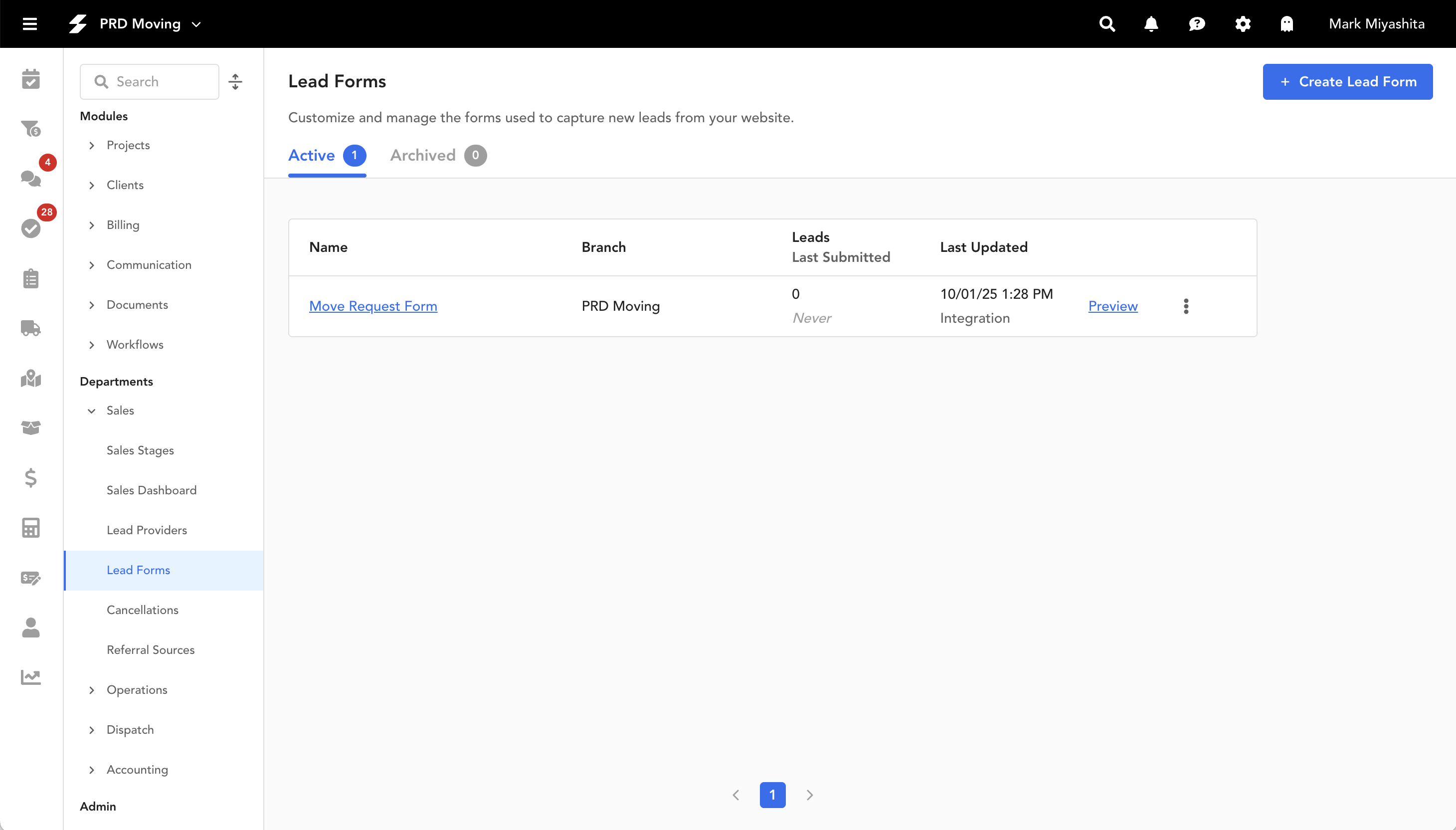Open chat messages icon with 4 badge
Image resolution: width=1456 pixels, height=830 pixels.
pos(31,179)
